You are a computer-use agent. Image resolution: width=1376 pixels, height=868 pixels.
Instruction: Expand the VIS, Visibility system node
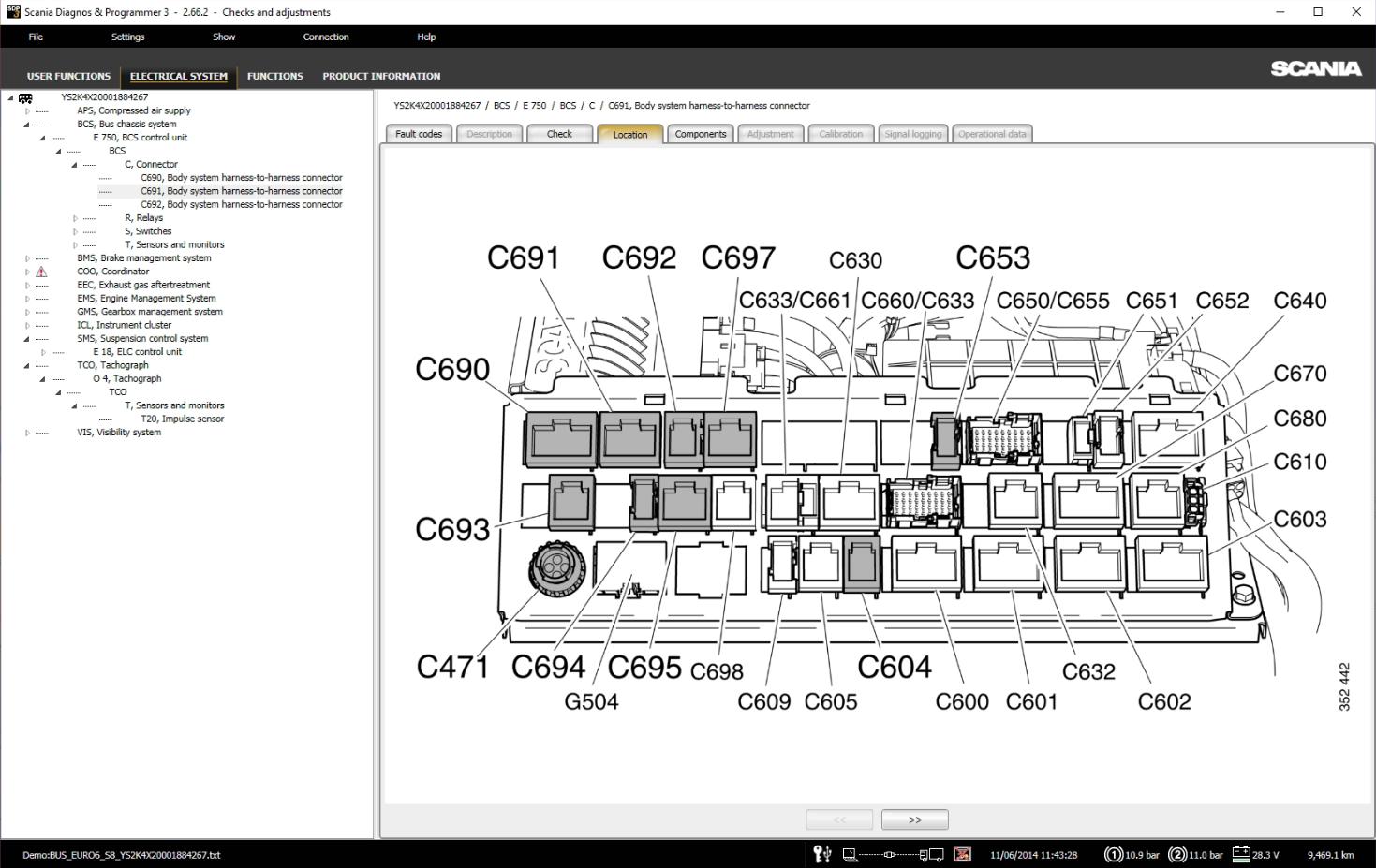pyautogui.click(x=27, y=433)
